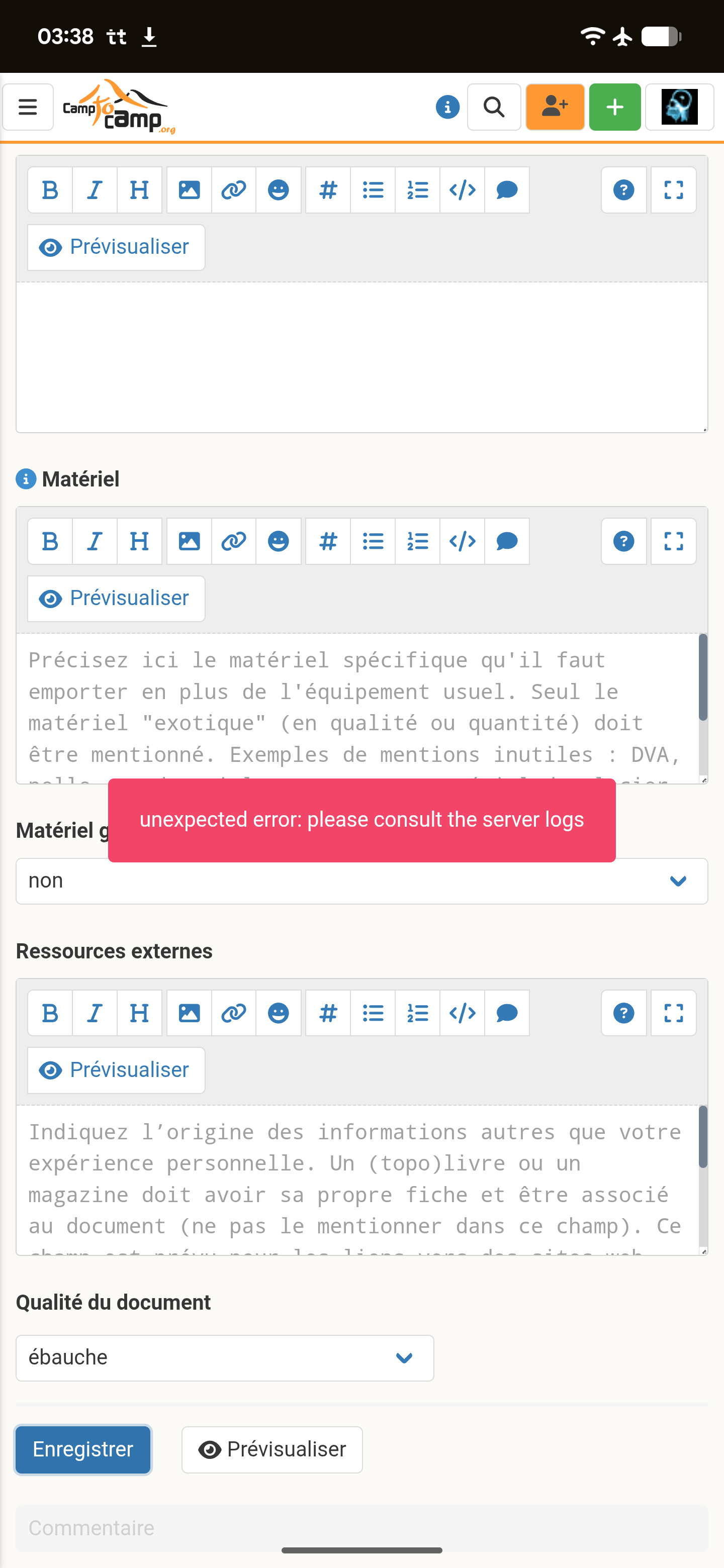Insert emoji in the Matériel editor
Viewport: 724px width, 1568px height.
coord(278,541)
